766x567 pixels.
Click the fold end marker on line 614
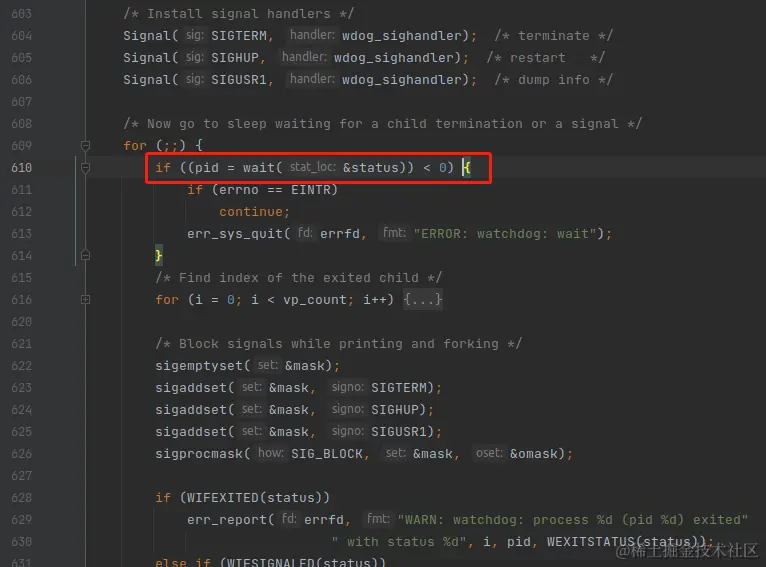pyautogui.click(x=85, y=255)
